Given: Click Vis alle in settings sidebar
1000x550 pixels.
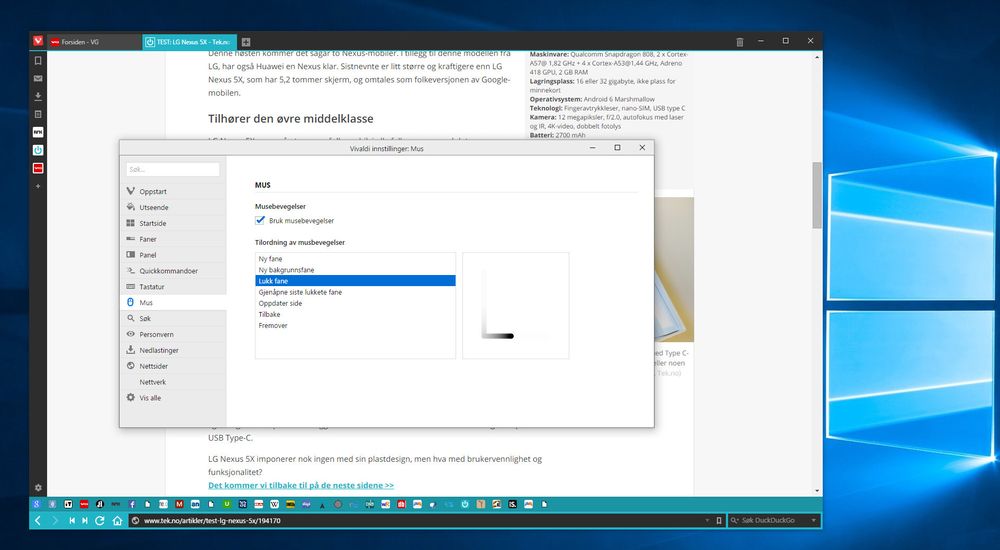Looking at the screenshot, I should tap(173, 398).
